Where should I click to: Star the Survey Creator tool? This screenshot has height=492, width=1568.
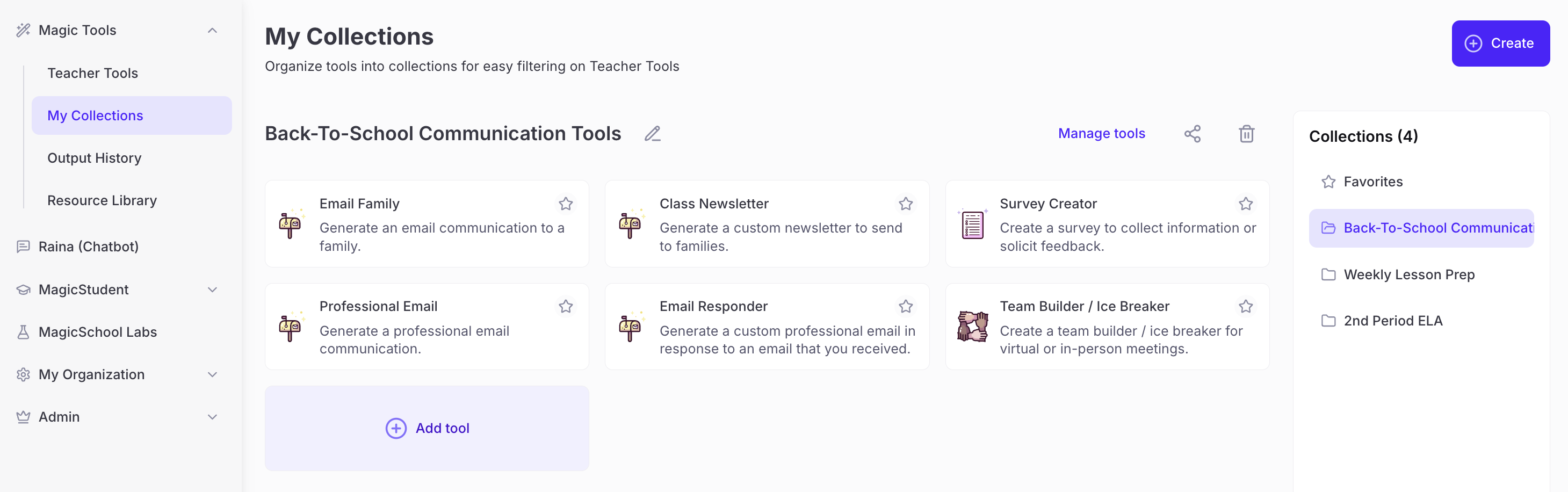click(1246, 204)
